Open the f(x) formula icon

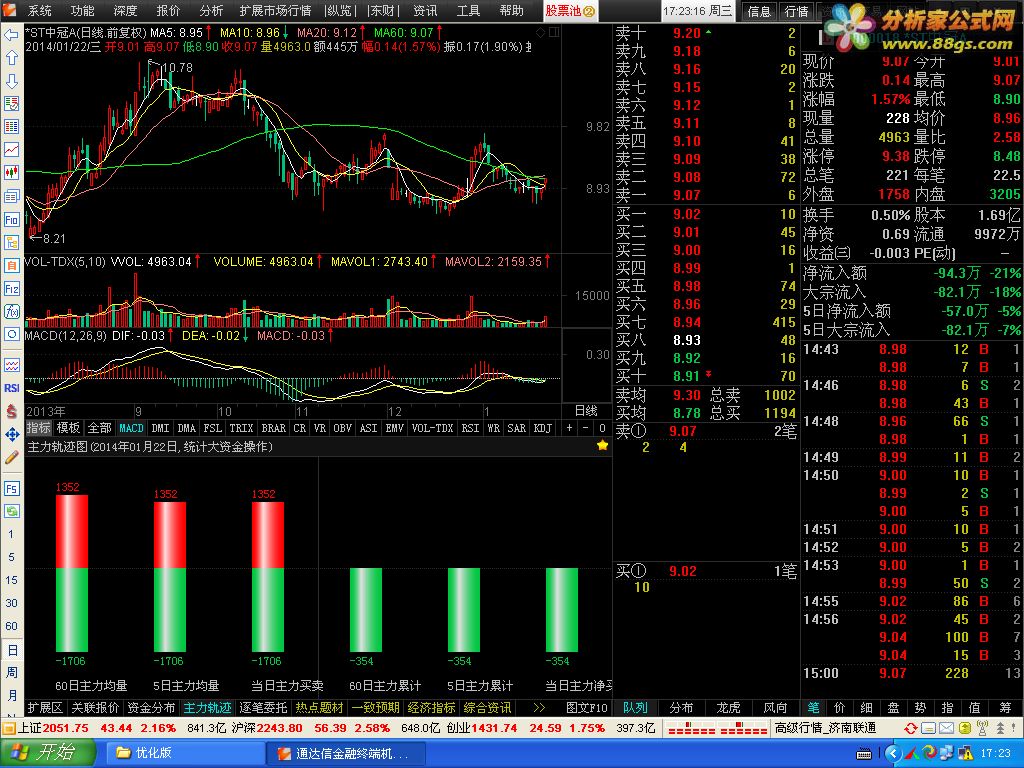click(11, 312)
